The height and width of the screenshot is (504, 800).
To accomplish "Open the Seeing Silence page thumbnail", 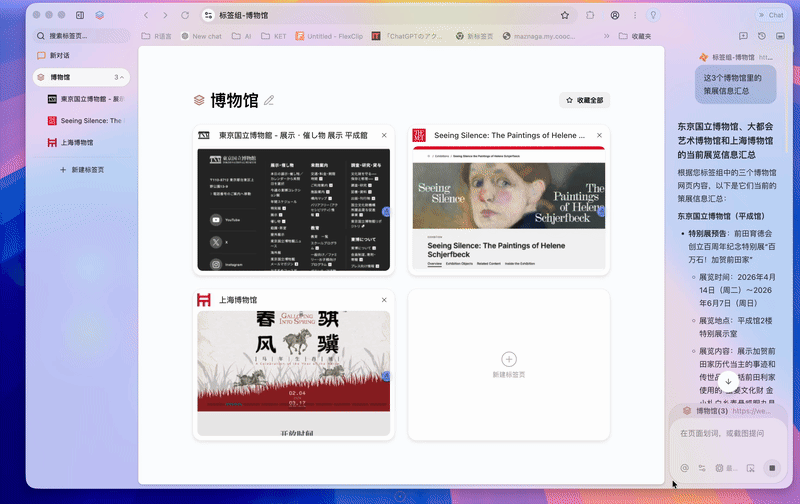I will point(509,208).
